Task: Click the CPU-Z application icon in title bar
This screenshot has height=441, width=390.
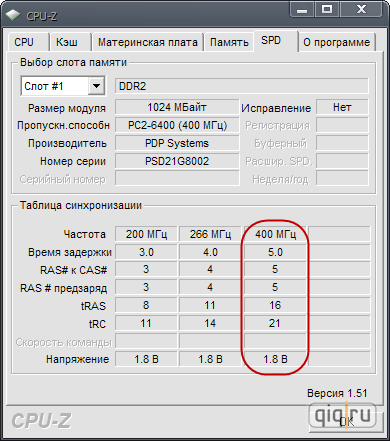Action: pos(14,15)
